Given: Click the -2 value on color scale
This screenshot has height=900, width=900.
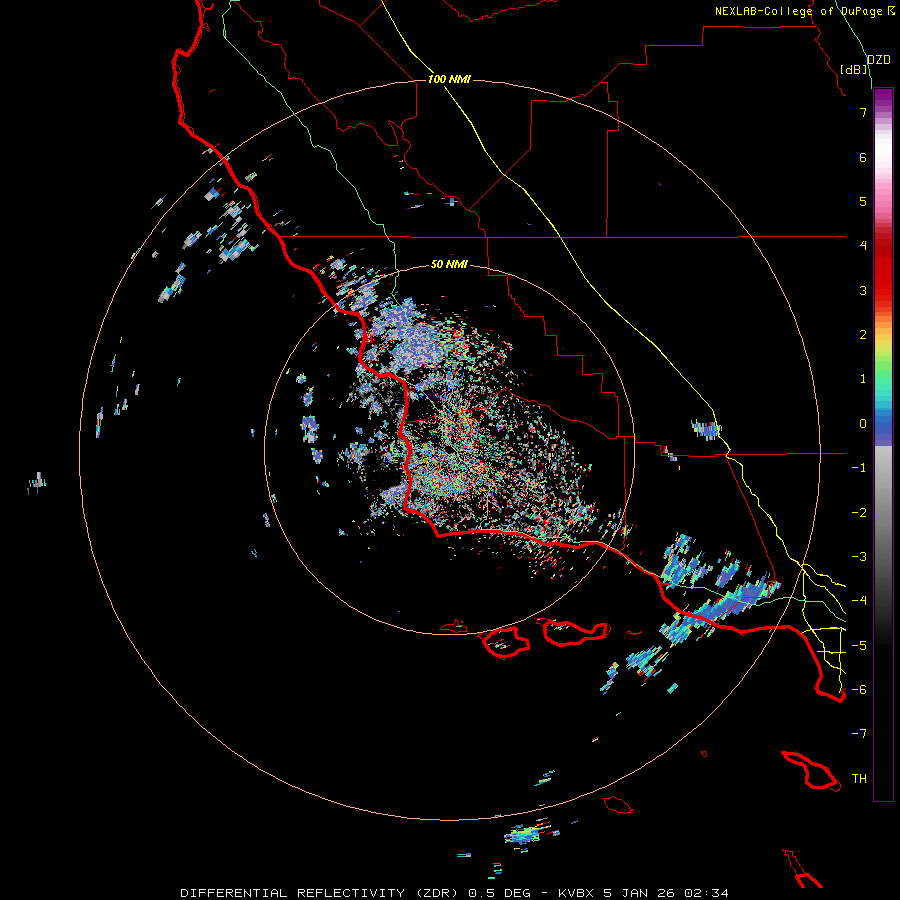Looking at the screenshot, I should (x=859, y=513).
